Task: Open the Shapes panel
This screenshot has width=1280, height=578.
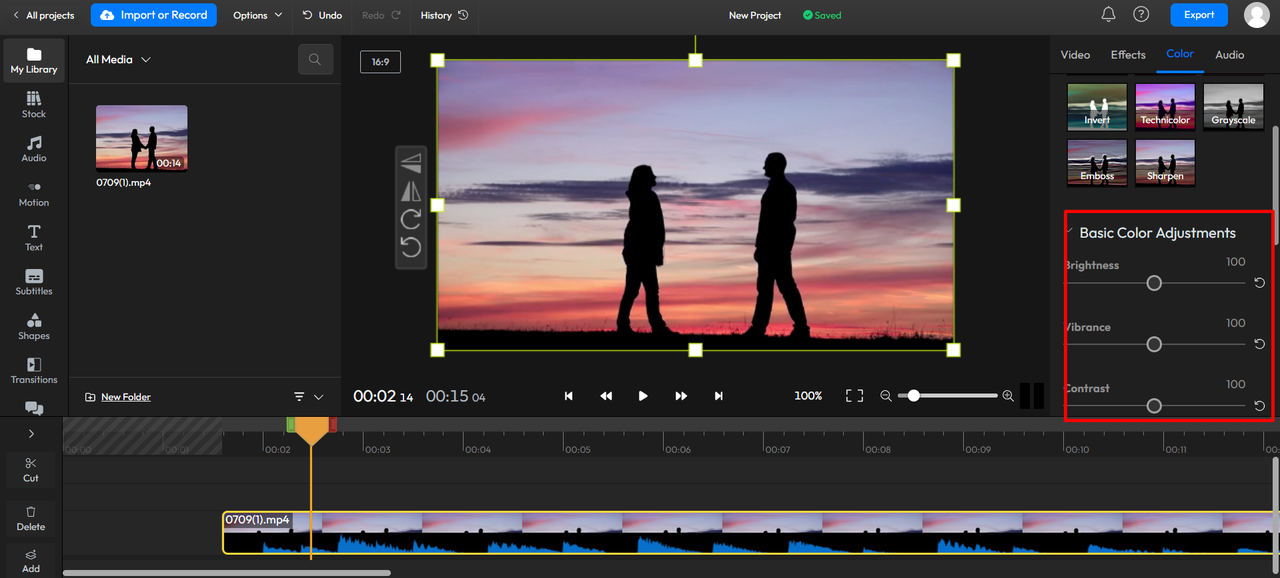Action: tap(34, 326)
